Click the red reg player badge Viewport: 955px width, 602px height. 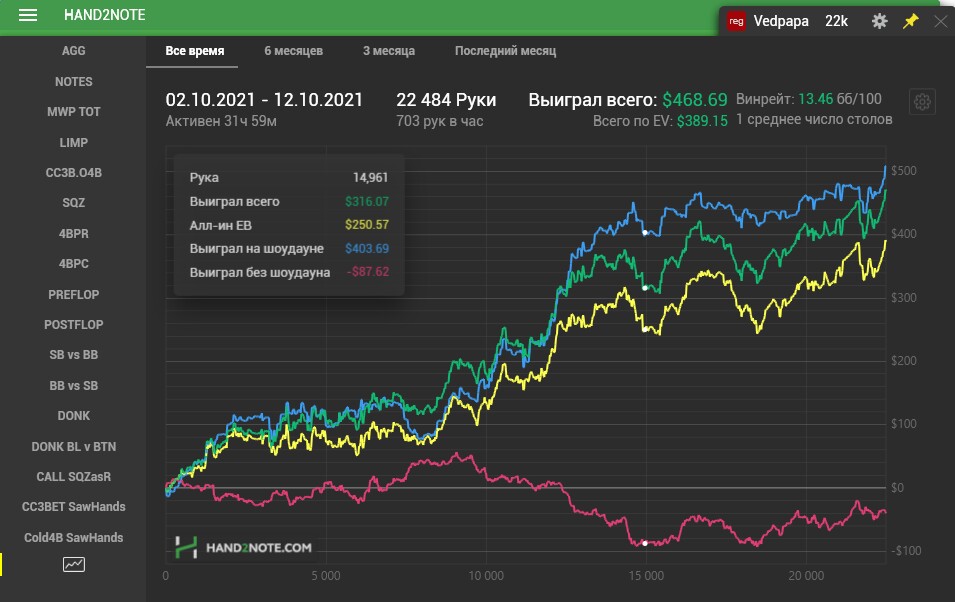[x=737, y=21]
